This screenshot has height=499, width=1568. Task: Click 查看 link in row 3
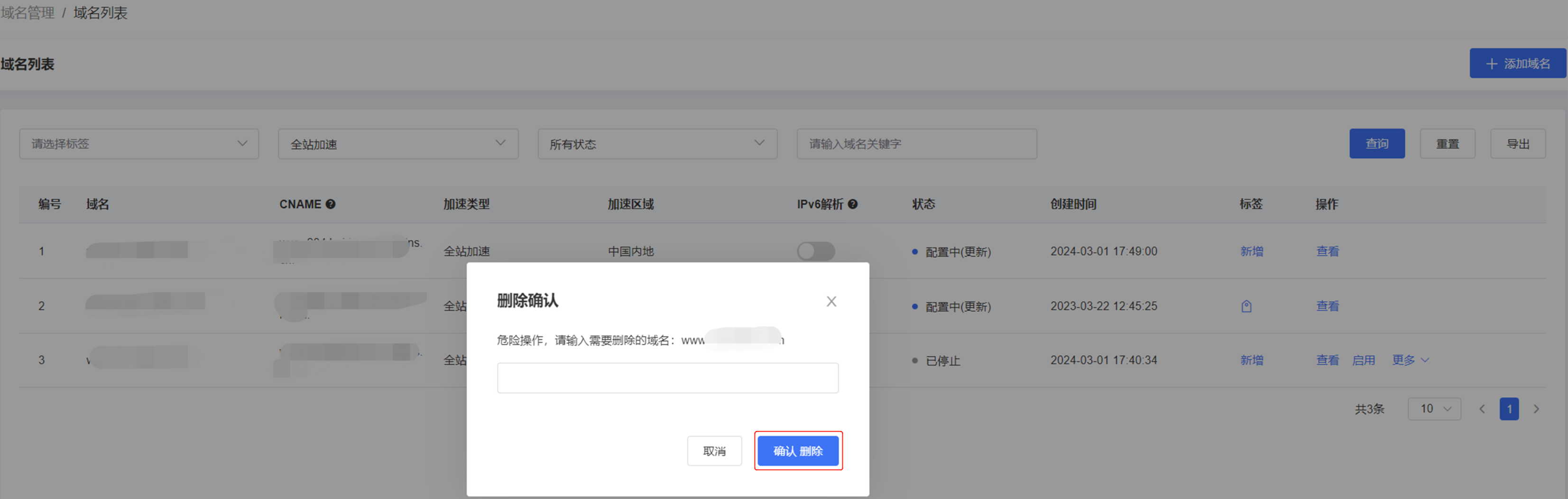[x=1328, y=360]
